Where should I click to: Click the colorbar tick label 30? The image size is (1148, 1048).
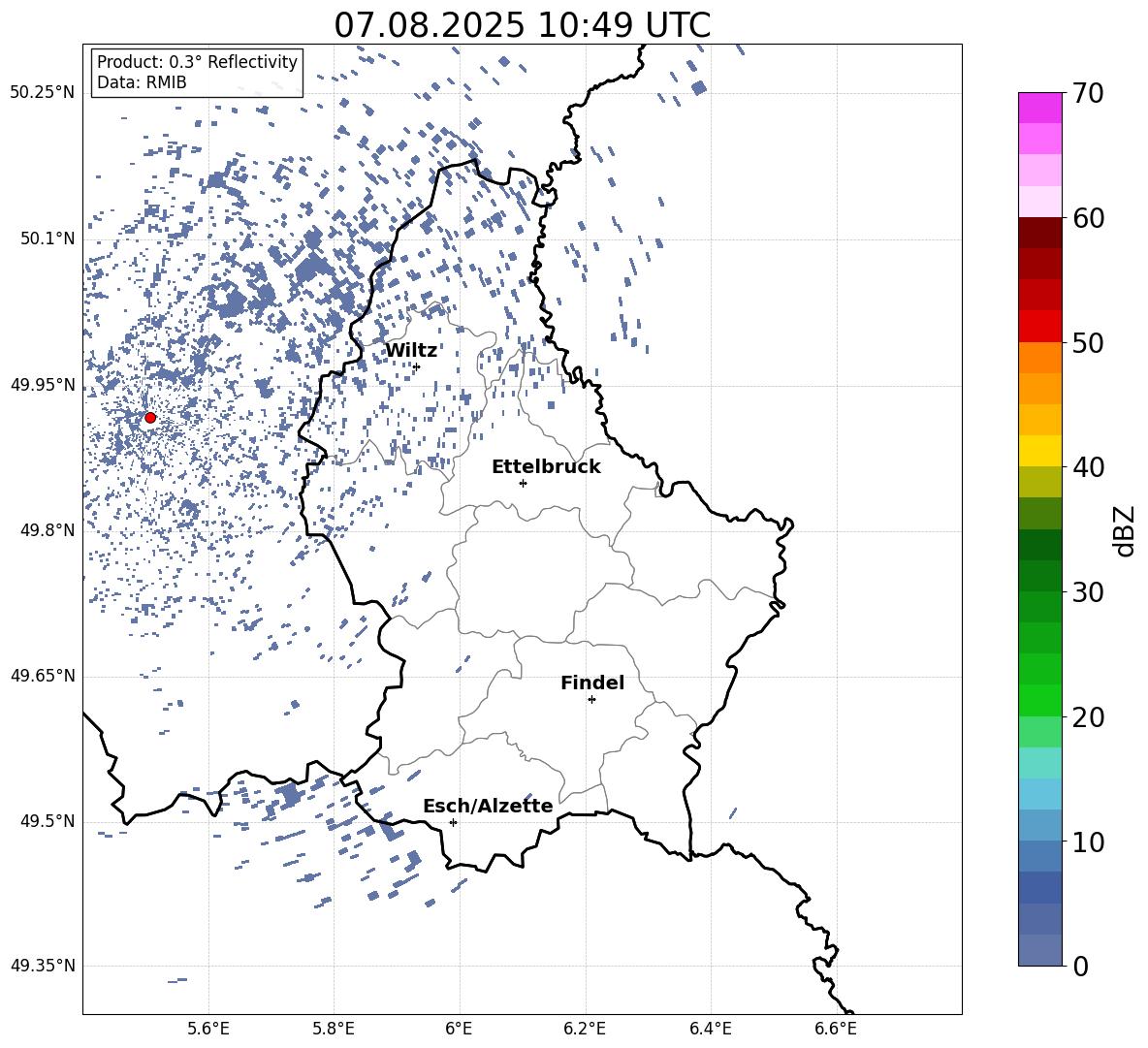click(x=1088, y=592)
